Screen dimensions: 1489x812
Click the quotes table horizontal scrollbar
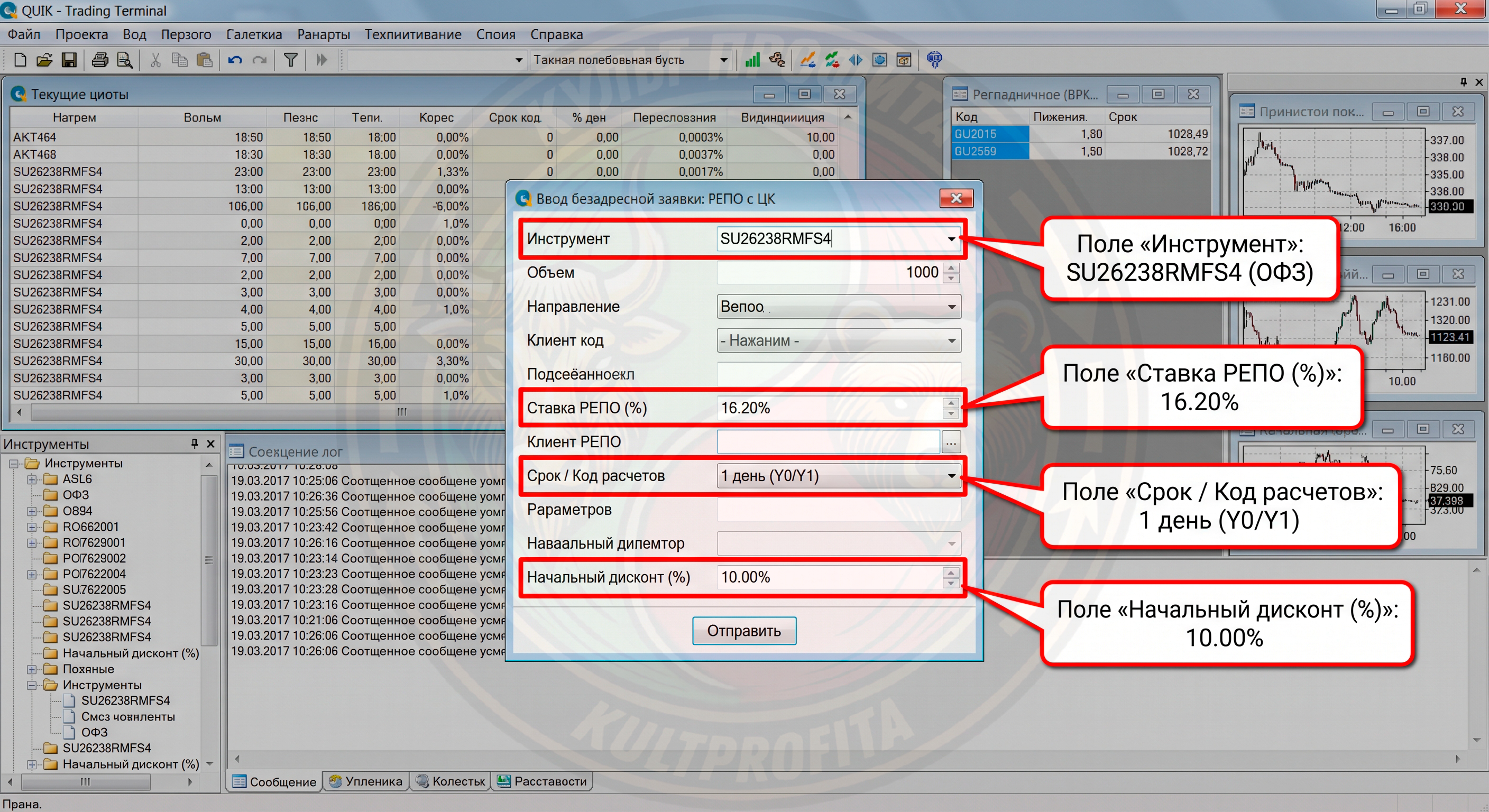point(402,412)
